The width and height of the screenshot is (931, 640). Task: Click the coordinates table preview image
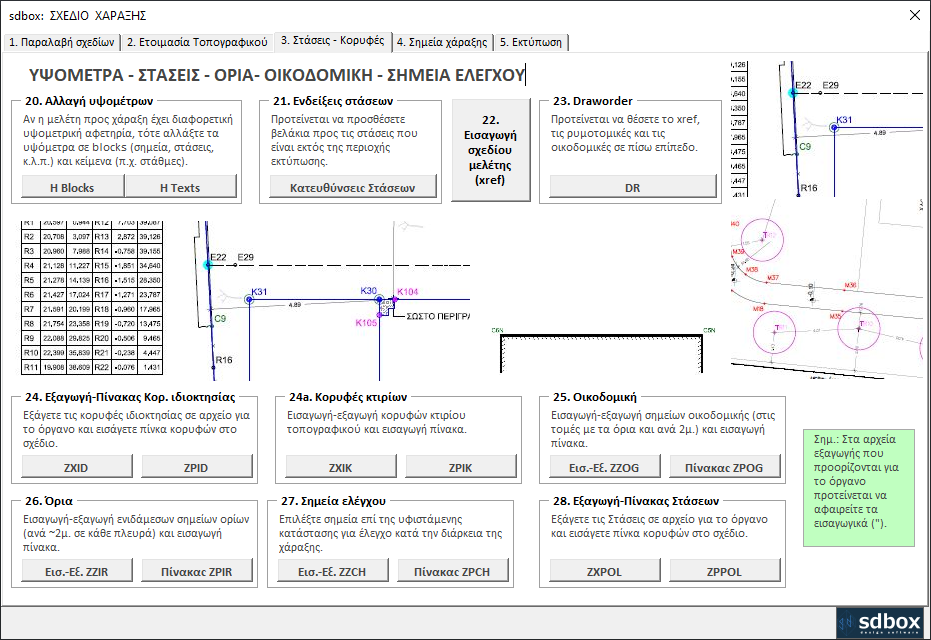[x=92, y=298]
